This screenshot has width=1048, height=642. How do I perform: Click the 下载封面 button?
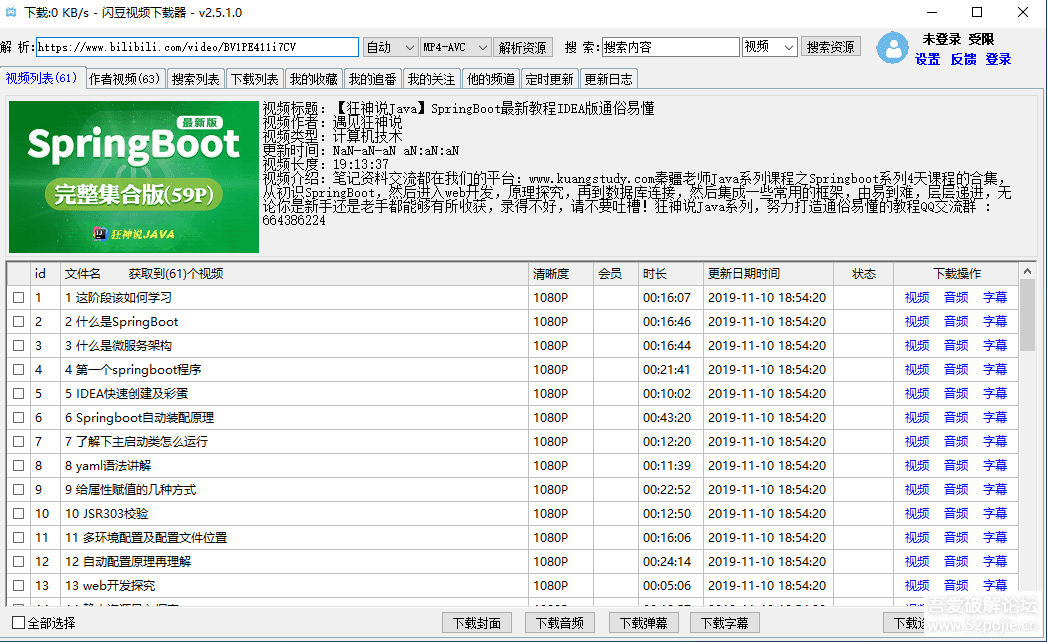[x=476, y=623]
